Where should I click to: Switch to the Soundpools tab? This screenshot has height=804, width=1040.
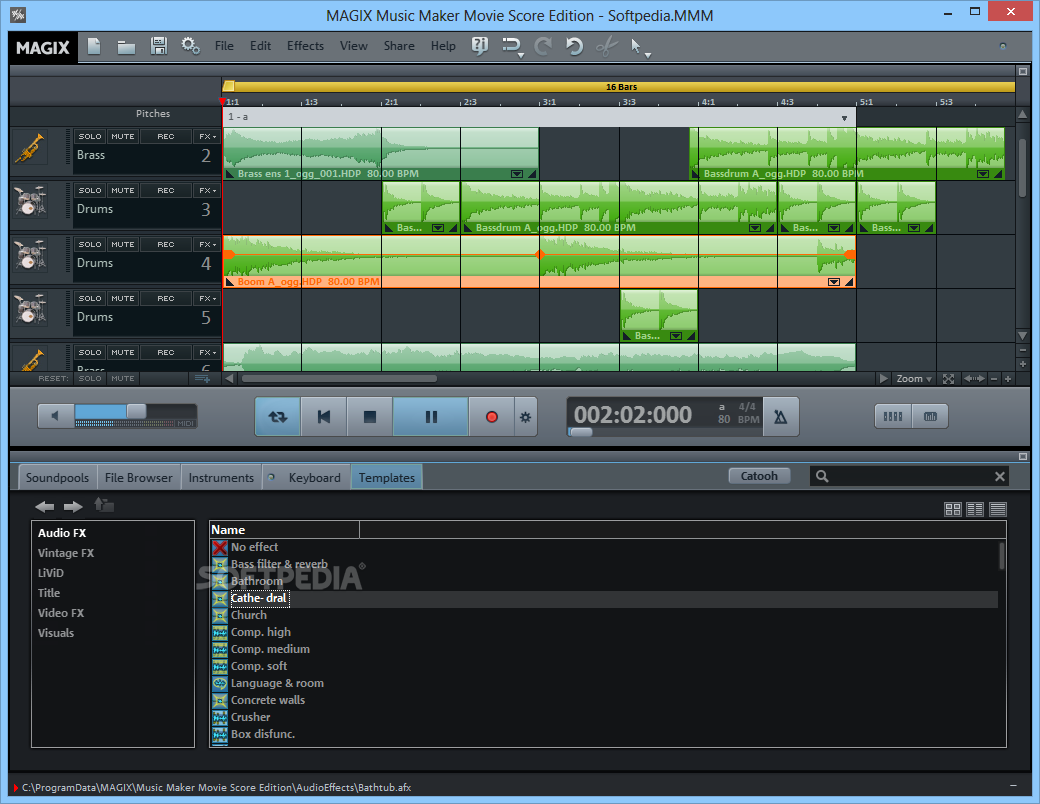[57, 478]
